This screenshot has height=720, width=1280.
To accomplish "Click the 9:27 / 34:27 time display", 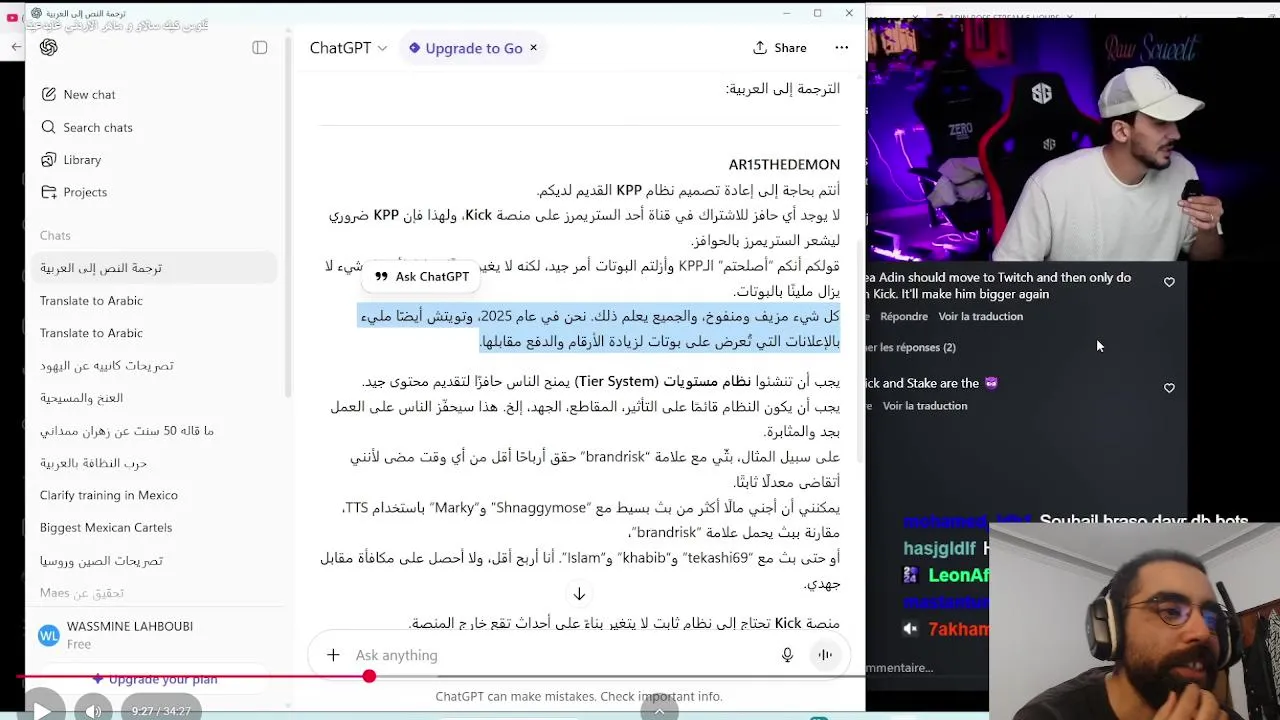I will click(x=161, y=711).
